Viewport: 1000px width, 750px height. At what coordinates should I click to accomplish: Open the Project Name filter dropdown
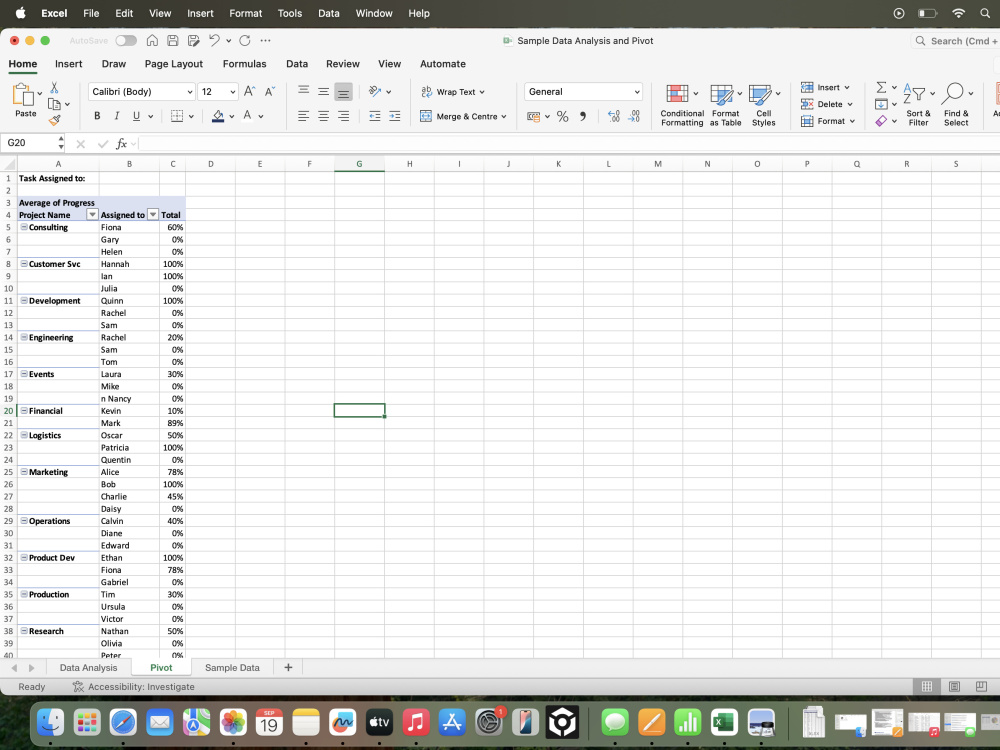click(x=92, y=214)
